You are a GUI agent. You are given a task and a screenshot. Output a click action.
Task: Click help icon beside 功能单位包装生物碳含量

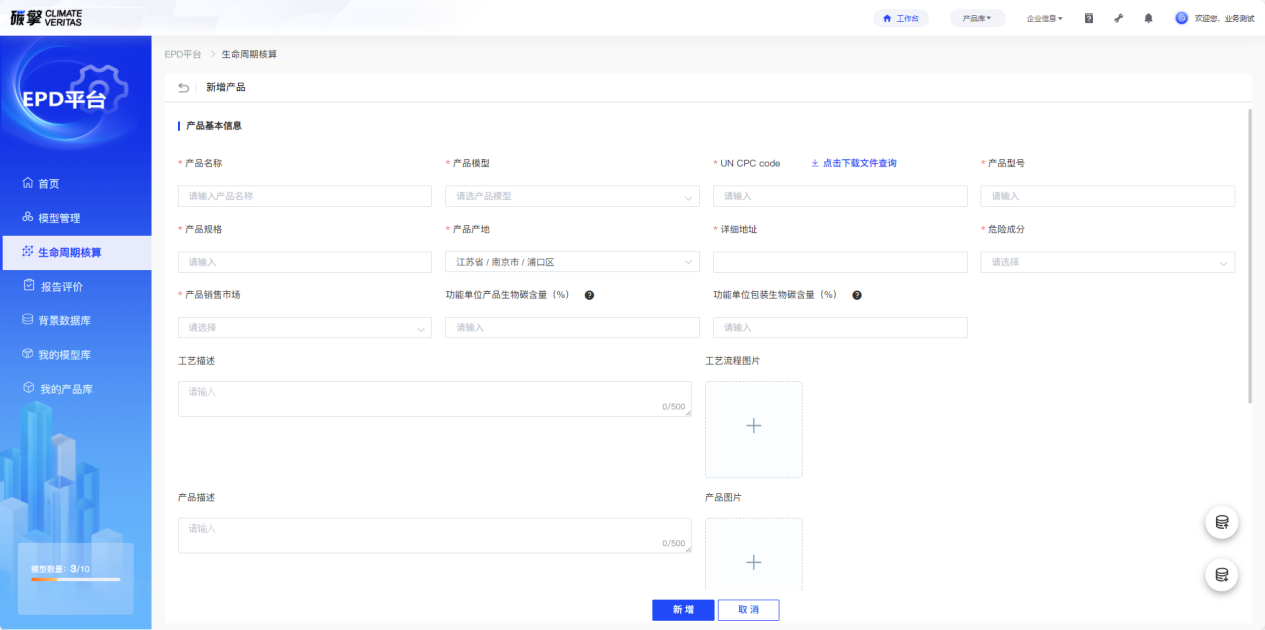[x=857, y=296]
